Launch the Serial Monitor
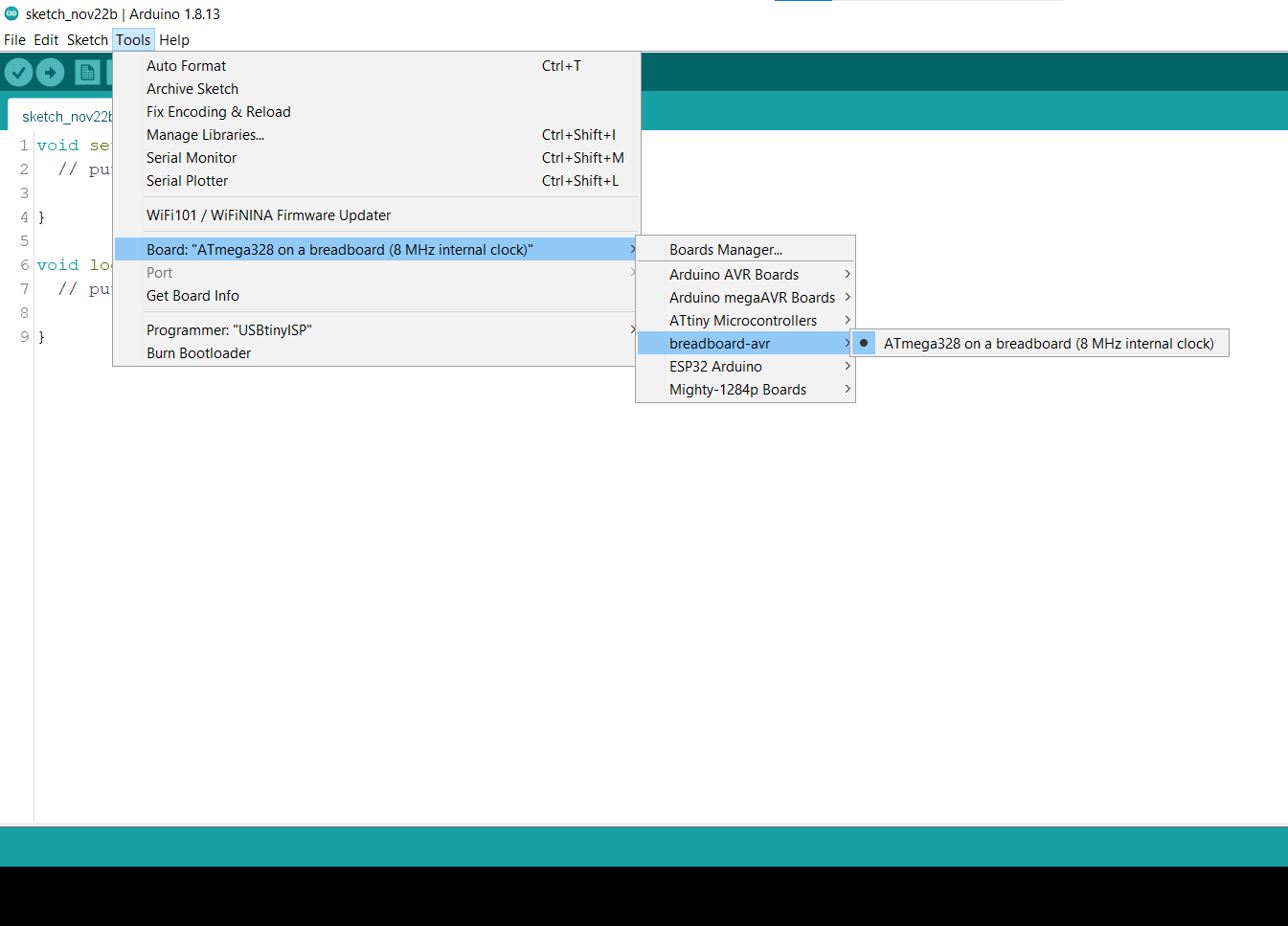Image resolution: width=1288 pixels, height=926 pixels. pos(377,158)
